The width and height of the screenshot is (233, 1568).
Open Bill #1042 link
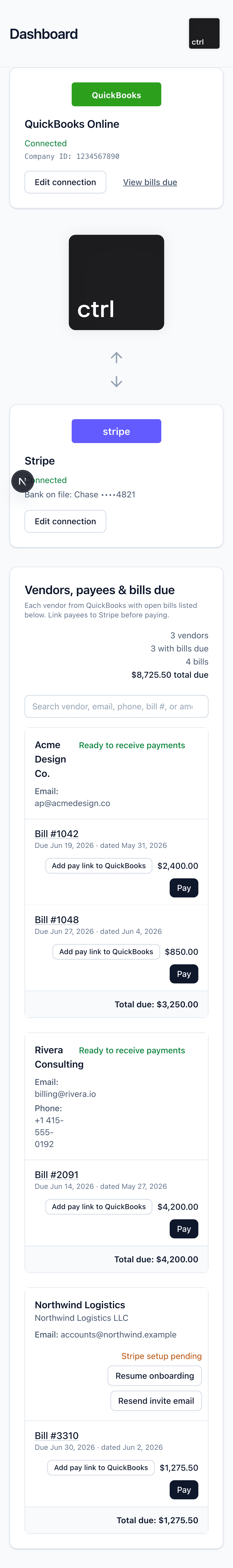57,833
